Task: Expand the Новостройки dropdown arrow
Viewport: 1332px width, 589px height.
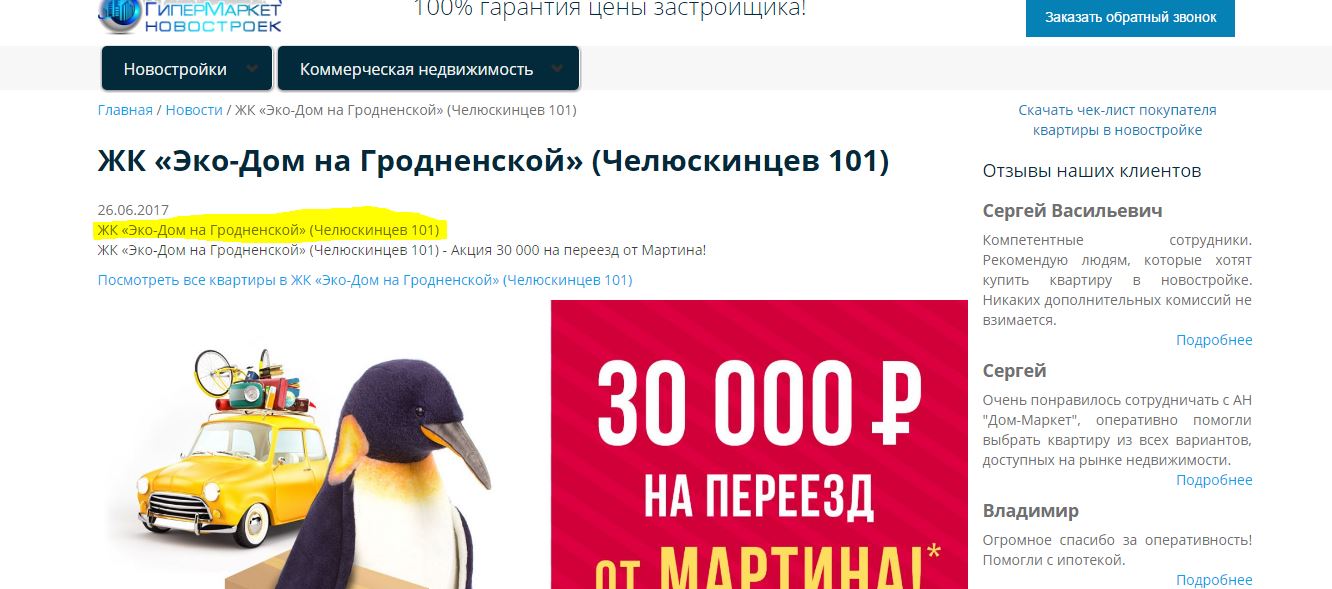Action: pyautogui.click(x=252, y=69)
